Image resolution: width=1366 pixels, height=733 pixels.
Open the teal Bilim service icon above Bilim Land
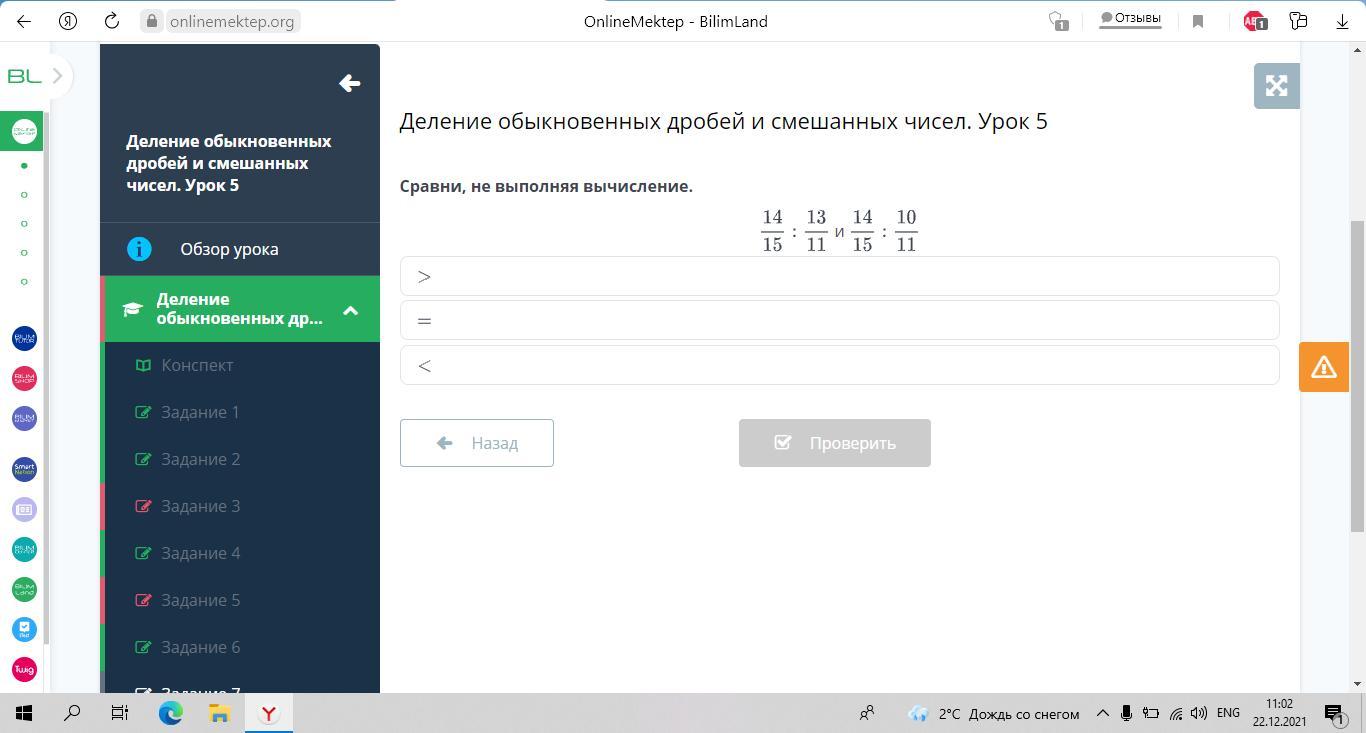tap(24, 549)
